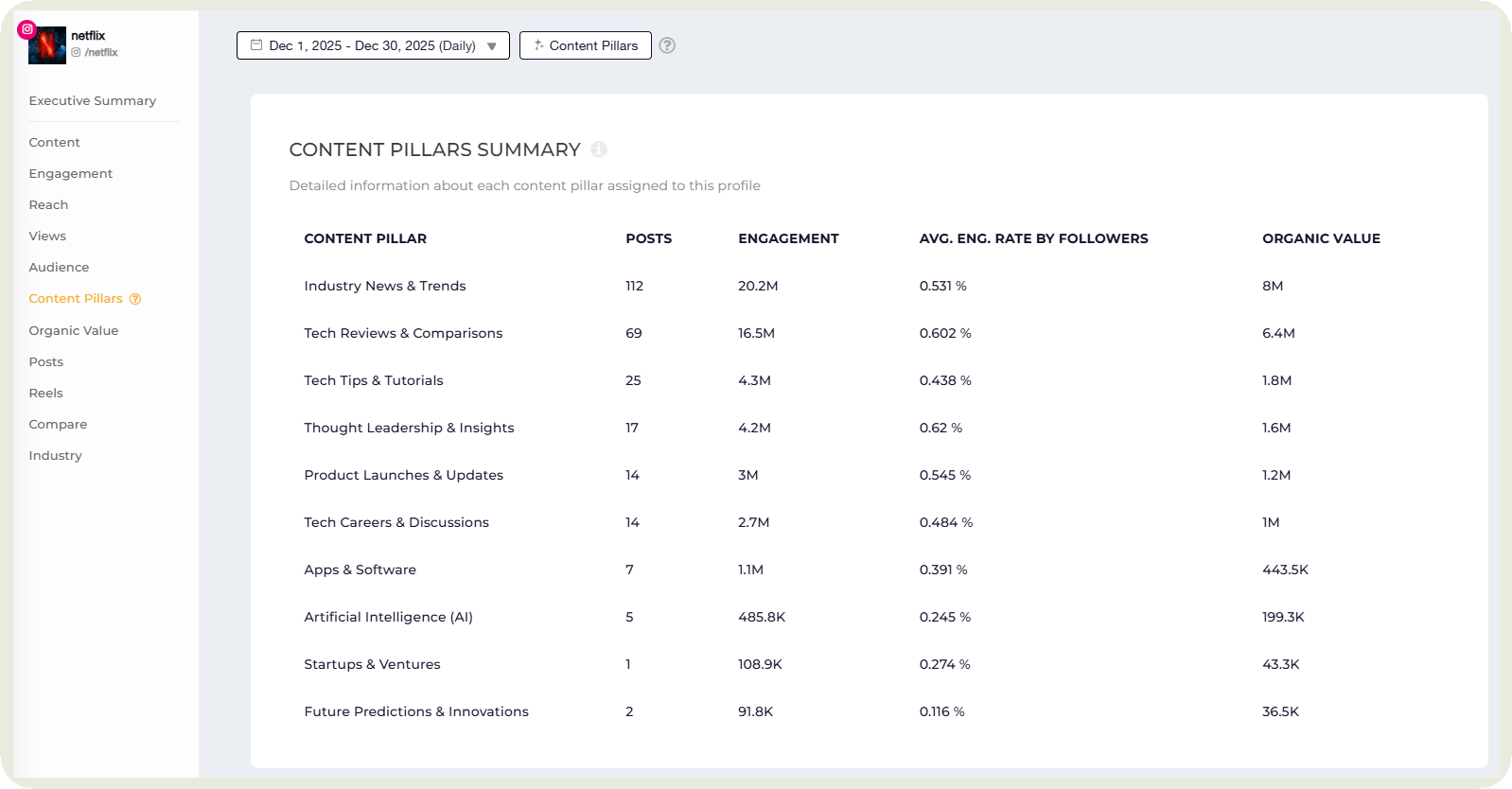Viewport: 1512px width, 789px height.
Task: Click 16.5M engagement for Tech Reviews
Action: (x=756, y=333)
